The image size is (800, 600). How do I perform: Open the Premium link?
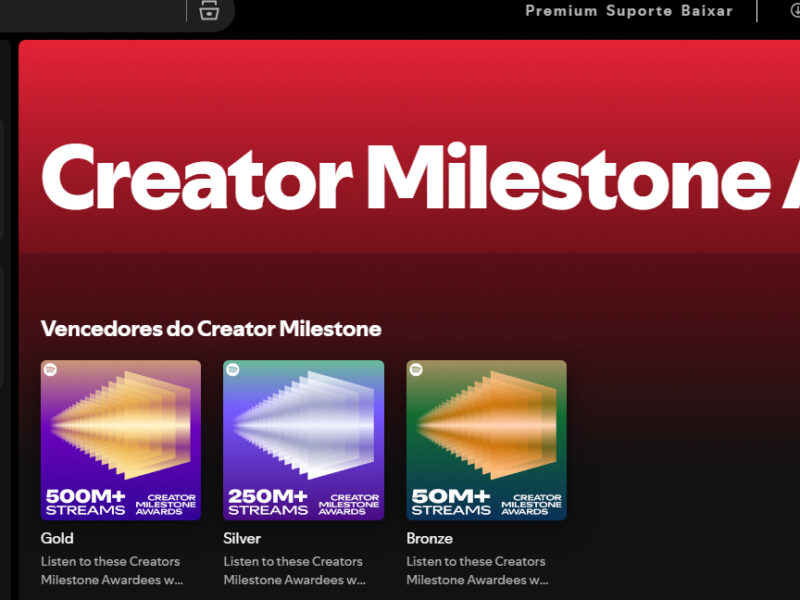click(x=561, y=11)
